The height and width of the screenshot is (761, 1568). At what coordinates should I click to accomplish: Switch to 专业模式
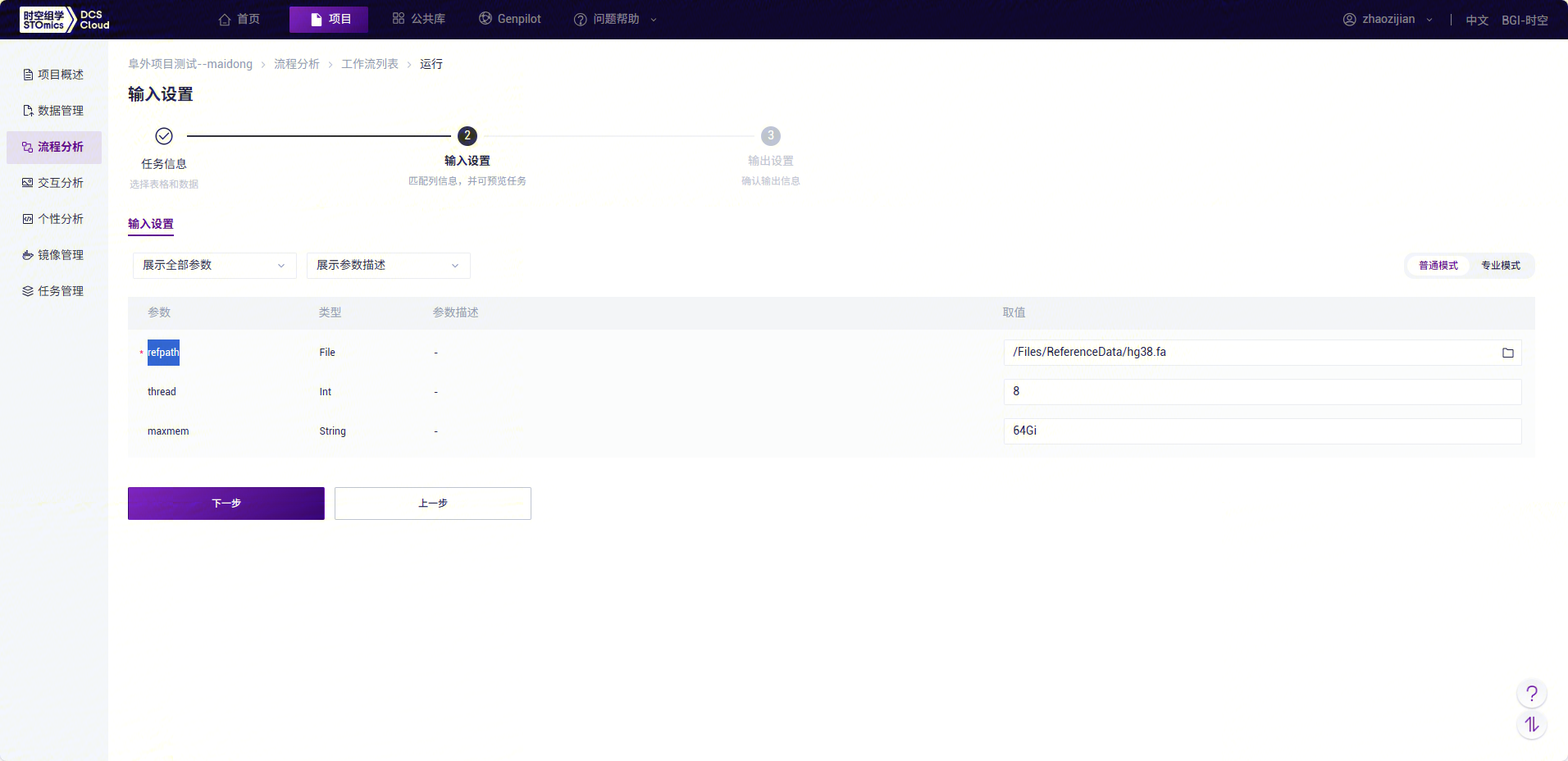coord(1501,266)
